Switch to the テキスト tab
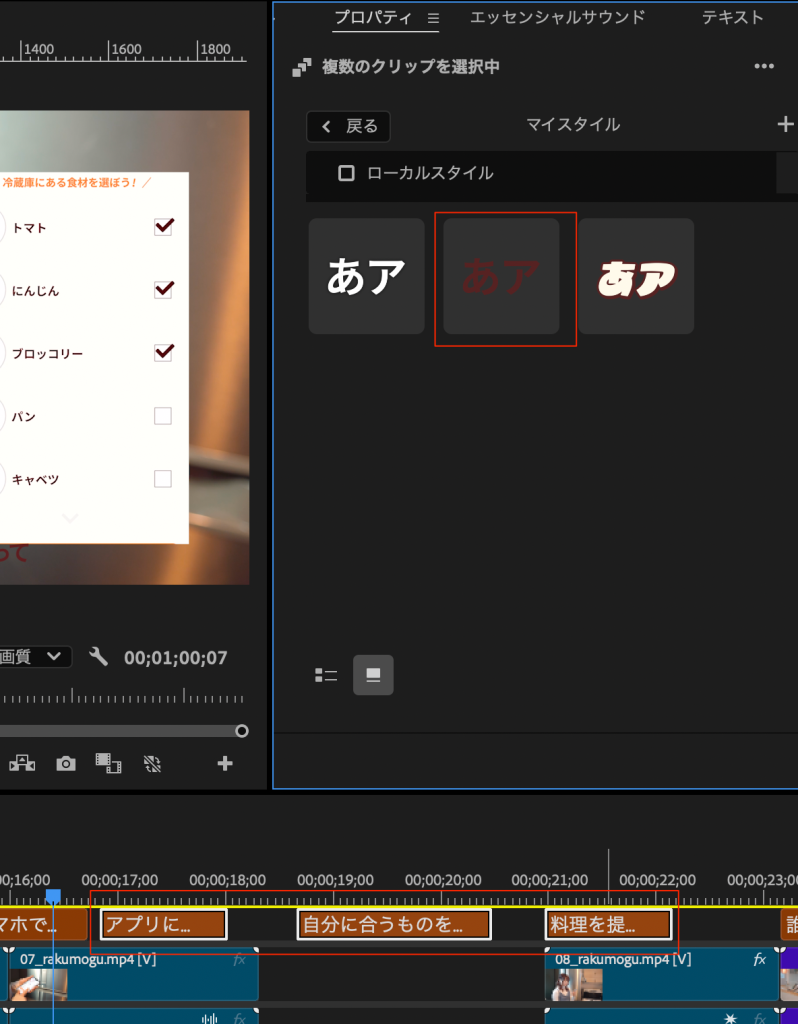 [x=732, y=17]
